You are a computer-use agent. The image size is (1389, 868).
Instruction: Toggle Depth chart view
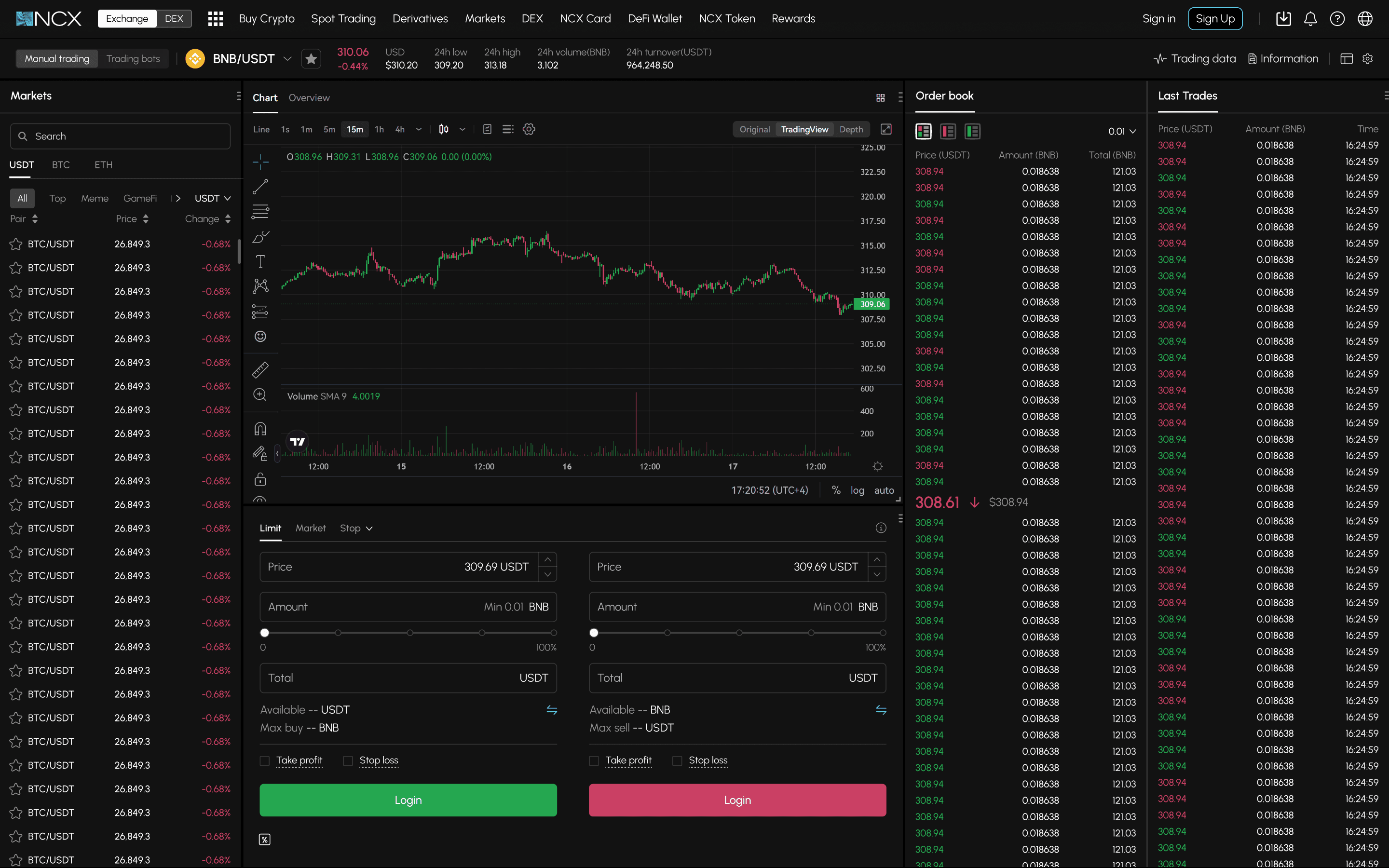(x=851, y=129)
